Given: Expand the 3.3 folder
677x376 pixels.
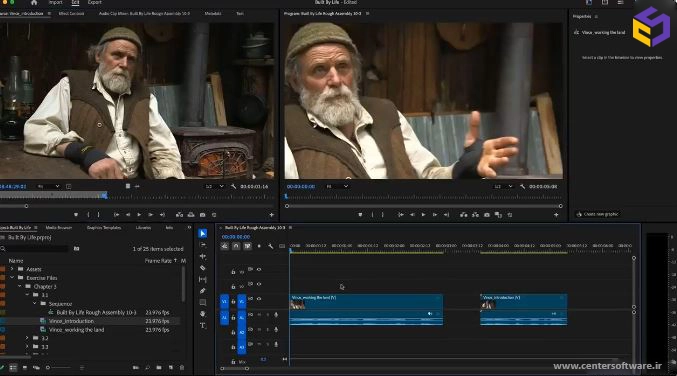Looking at the screenshot, I should pyautogui.click(x=27, y=347).
